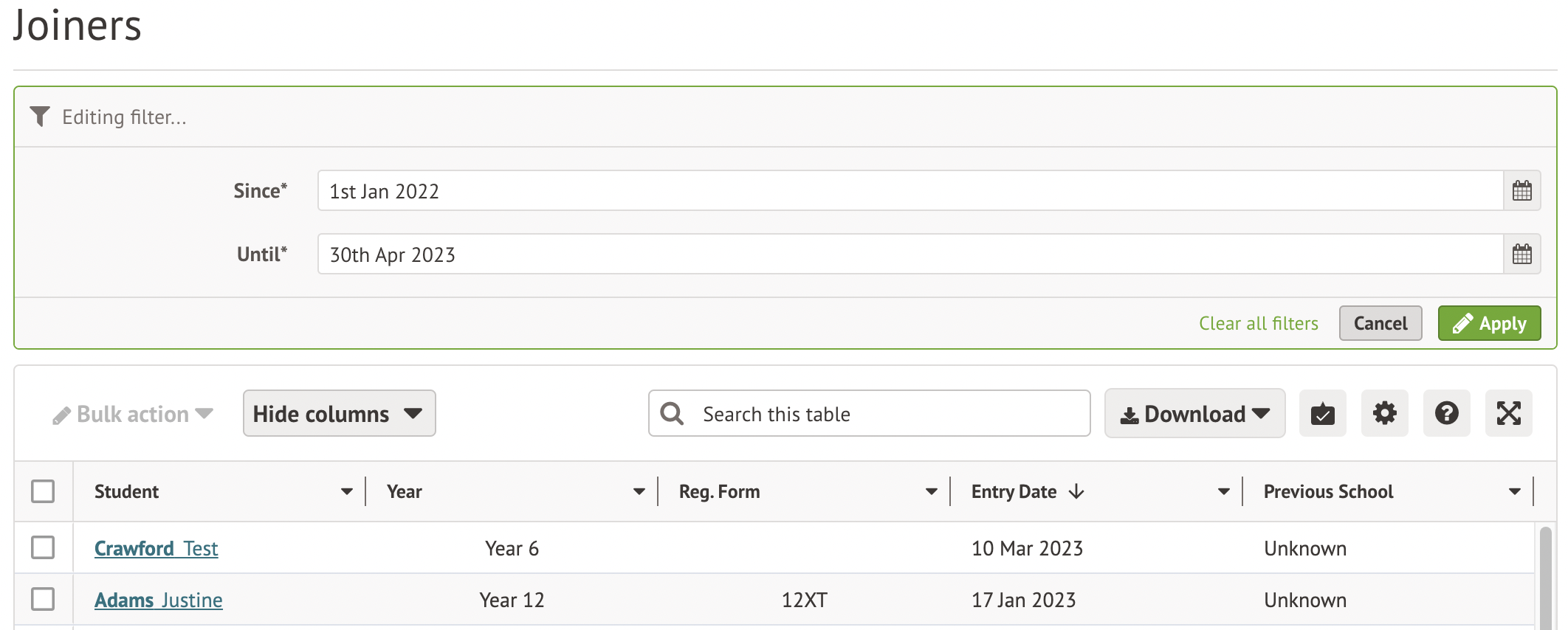Expand the Download dropdown menu
1568x630 pixels.
1194,413
